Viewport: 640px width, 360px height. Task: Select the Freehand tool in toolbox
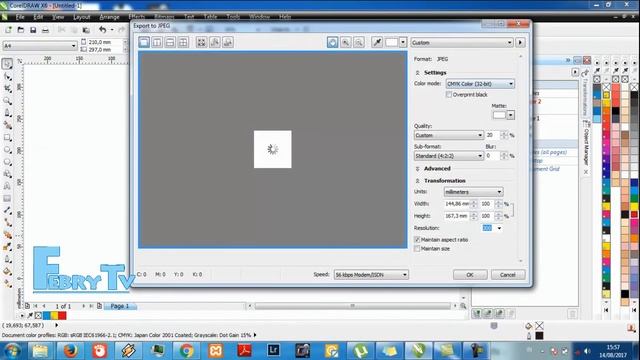coord(7,113)
